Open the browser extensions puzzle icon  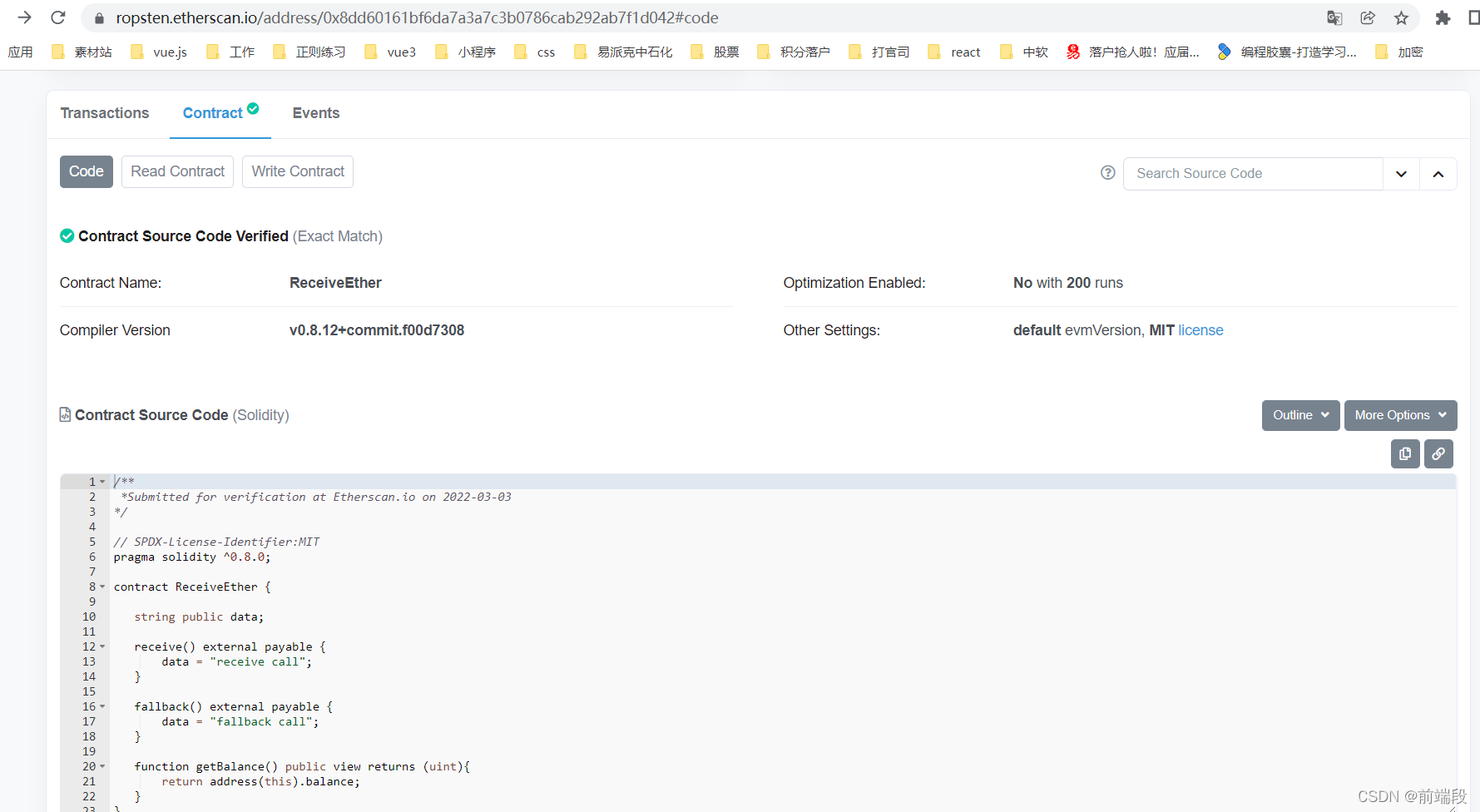(1443, 17)
